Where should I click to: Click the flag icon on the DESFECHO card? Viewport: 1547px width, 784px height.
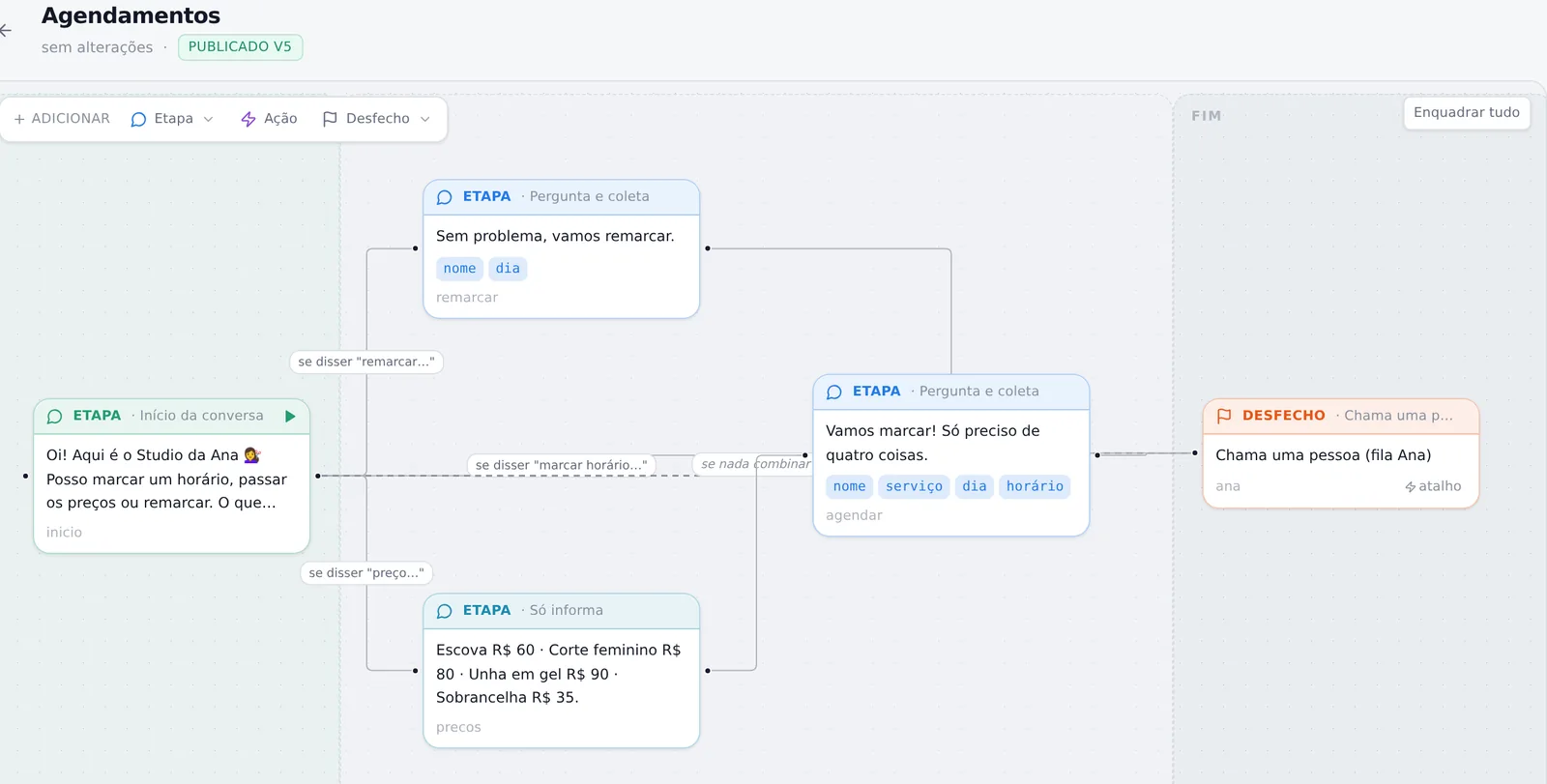1224,416
